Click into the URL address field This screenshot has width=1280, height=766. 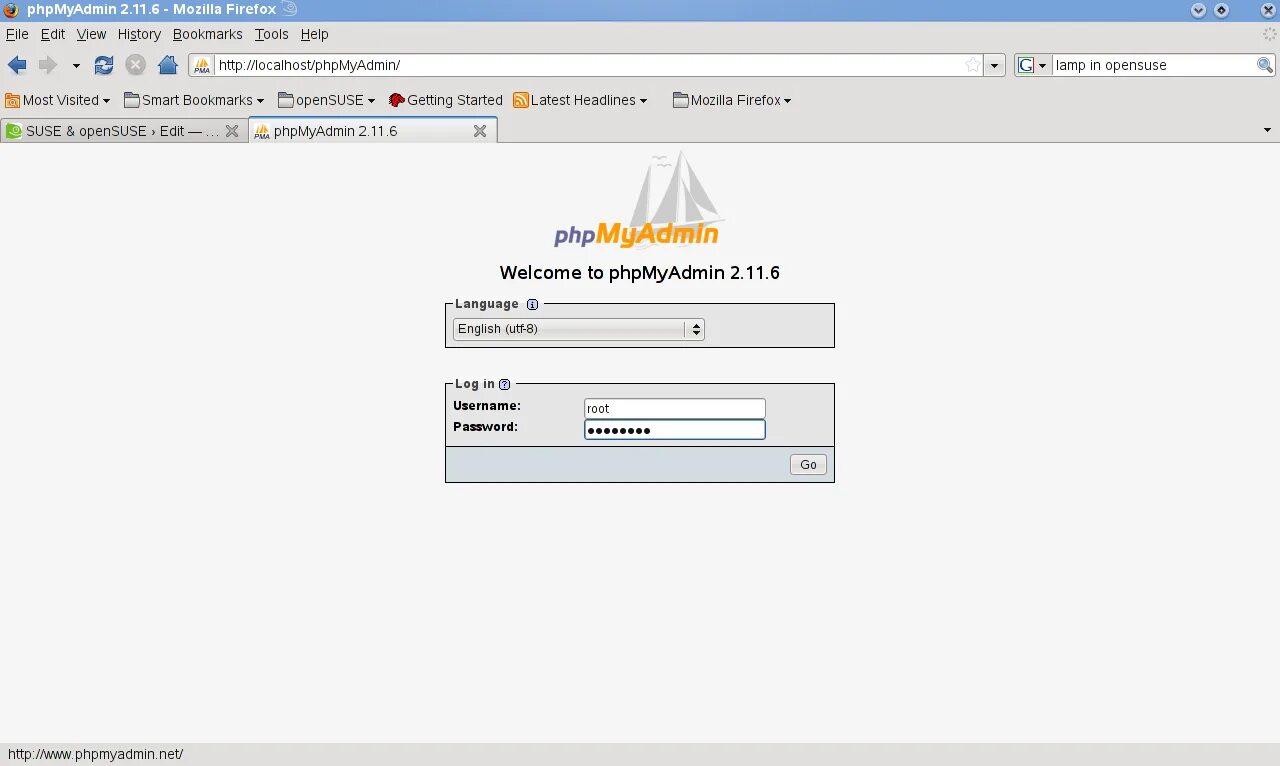coord(588,65)
